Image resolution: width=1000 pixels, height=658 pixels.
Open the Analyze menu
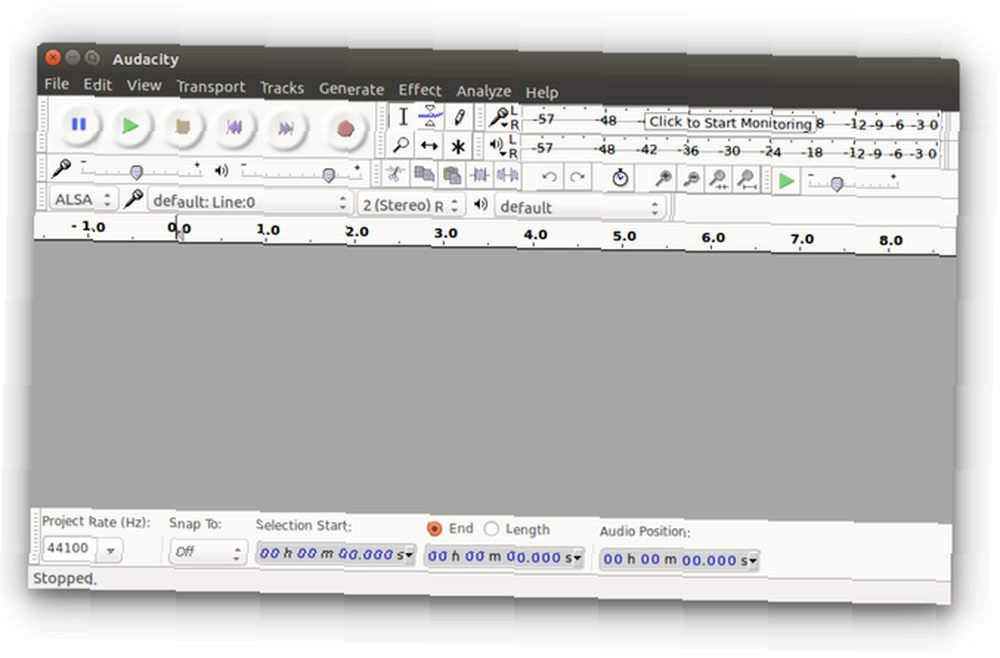[x=483, y=92]
